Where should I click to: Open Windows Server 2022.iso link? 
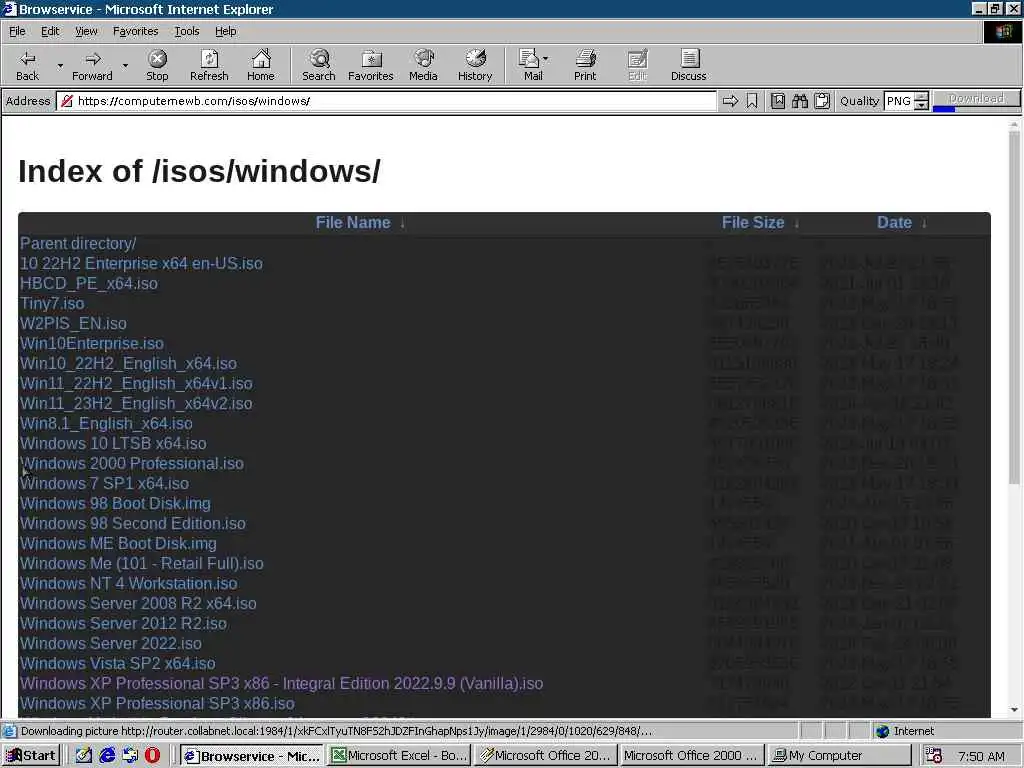110,644
